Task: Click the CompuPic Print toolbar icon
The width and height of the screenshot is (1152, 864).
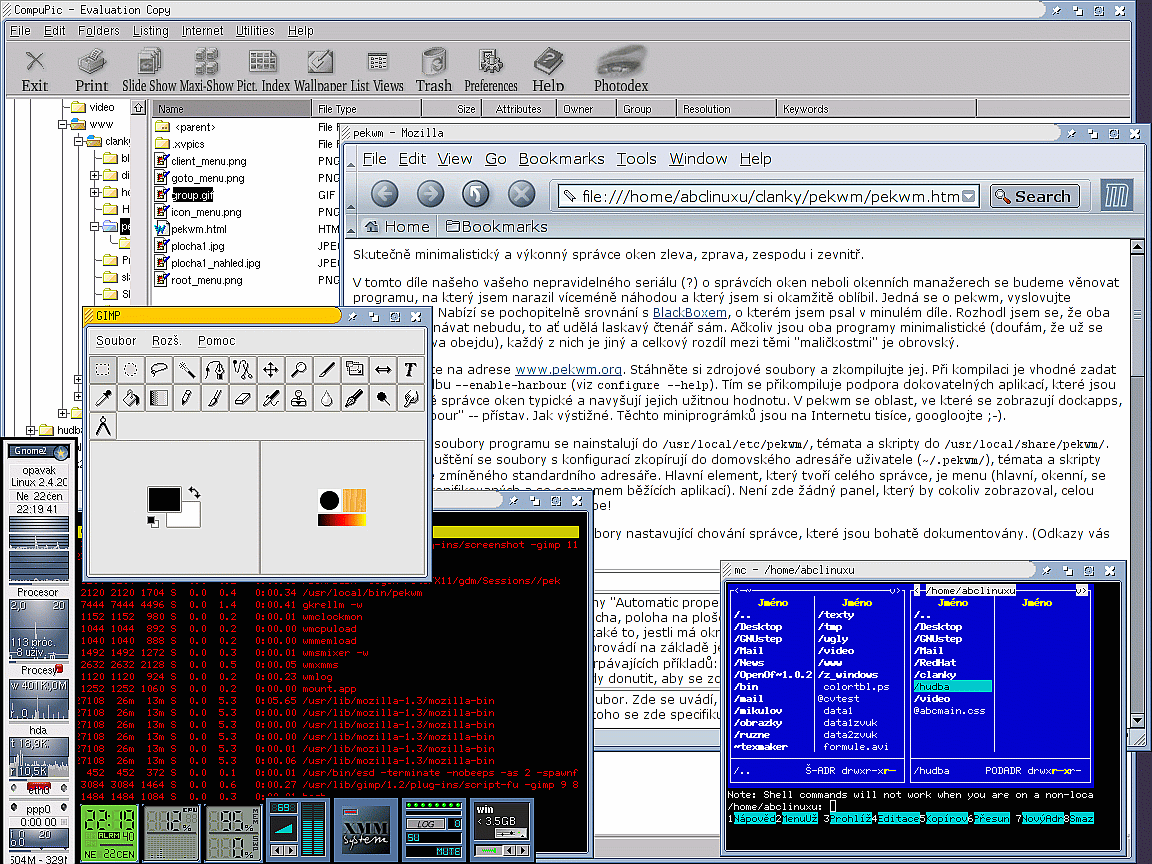Action: point(92,71)
